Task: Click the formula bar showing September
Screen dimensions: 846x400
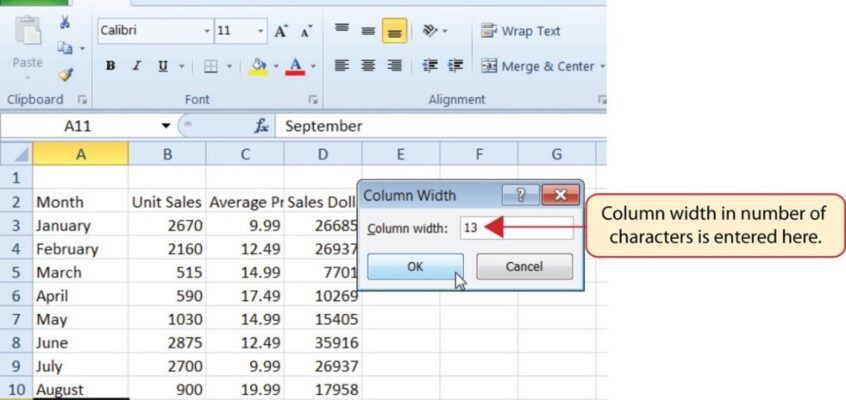Action: coord(441,126)
